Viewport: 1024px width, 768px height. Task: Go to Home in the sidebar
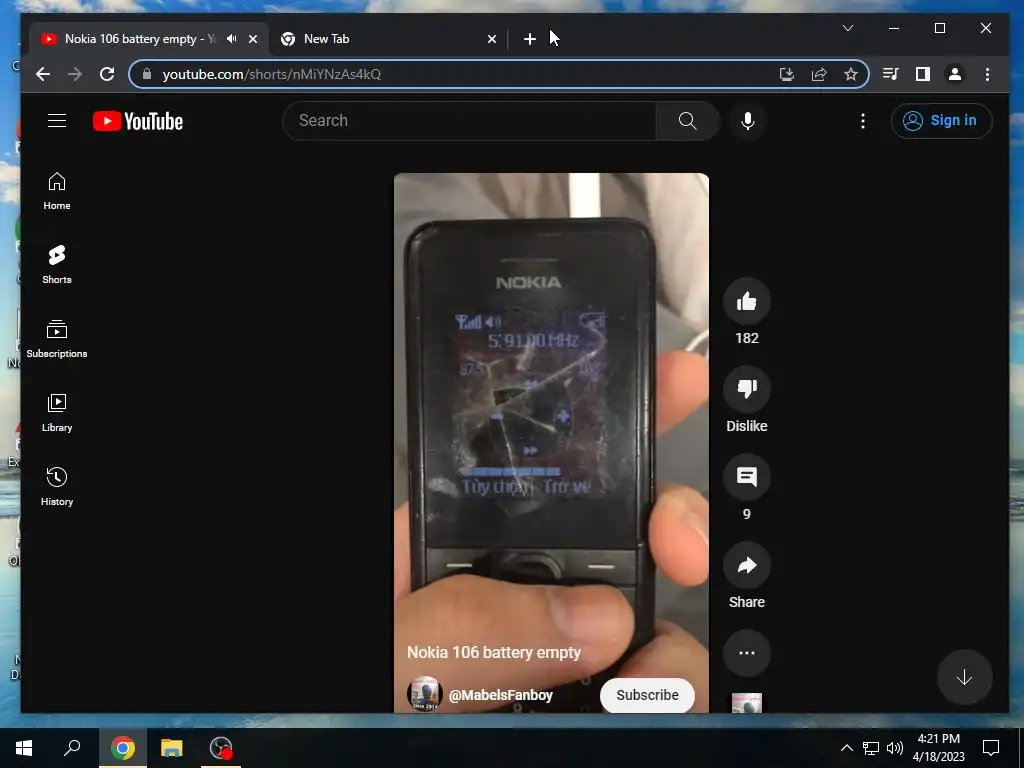[x=57, y=191]
